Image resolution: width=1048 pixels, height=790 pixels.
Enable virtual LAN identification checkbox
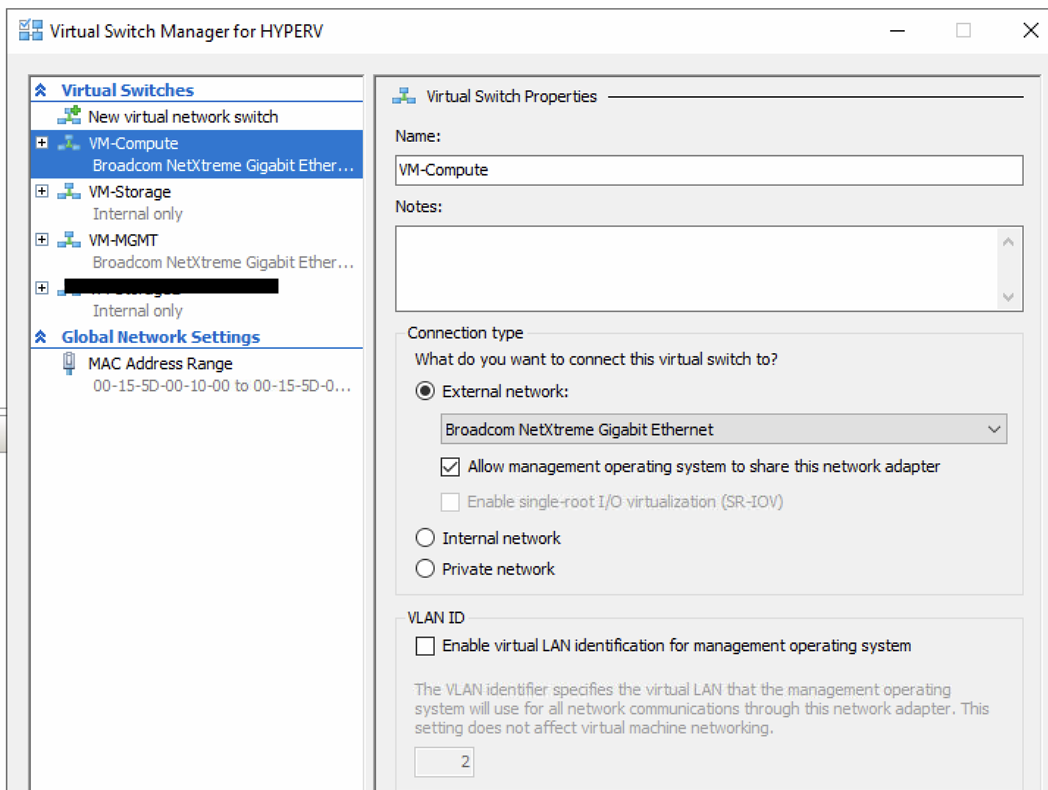(425, 646)
